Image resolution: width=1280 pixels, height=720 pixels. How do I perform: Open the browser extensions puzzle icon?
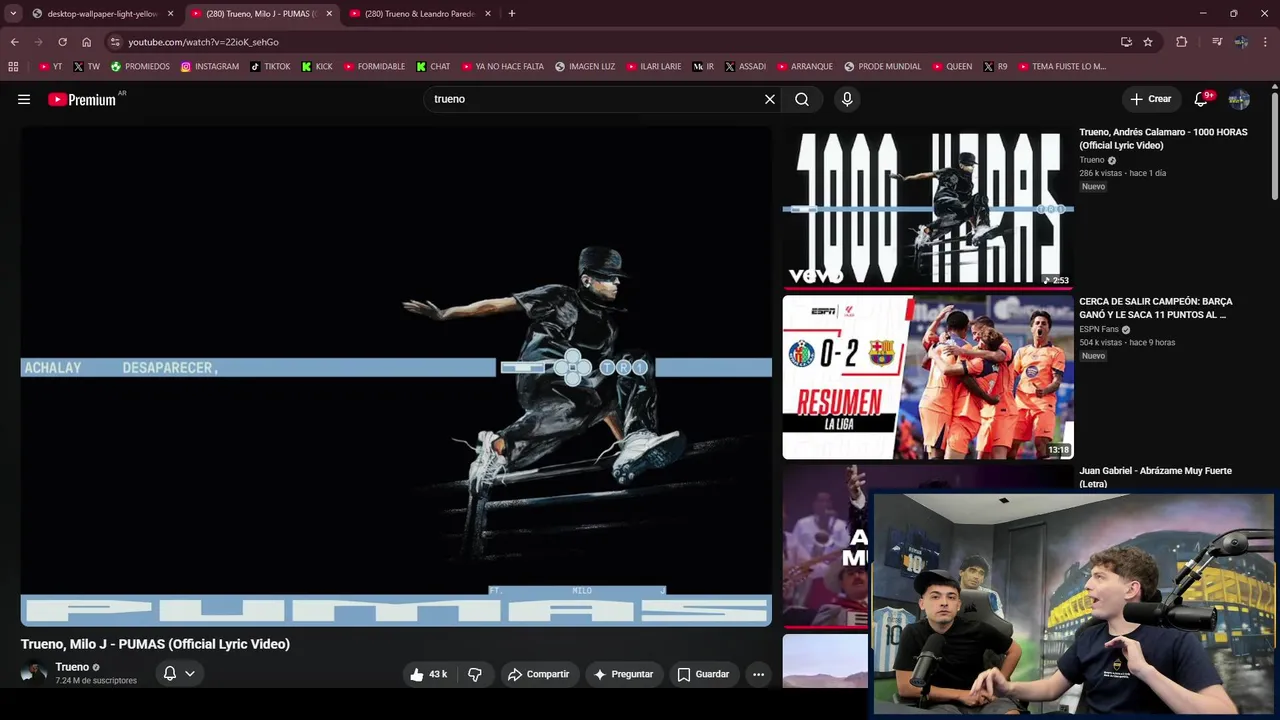click(1182, 42)
